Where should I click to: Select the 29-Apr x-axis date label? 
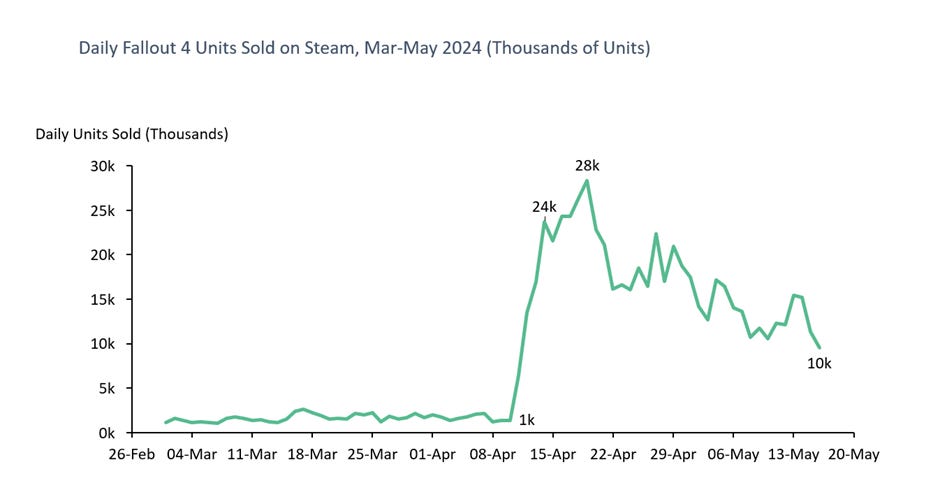tap(673, 456)
